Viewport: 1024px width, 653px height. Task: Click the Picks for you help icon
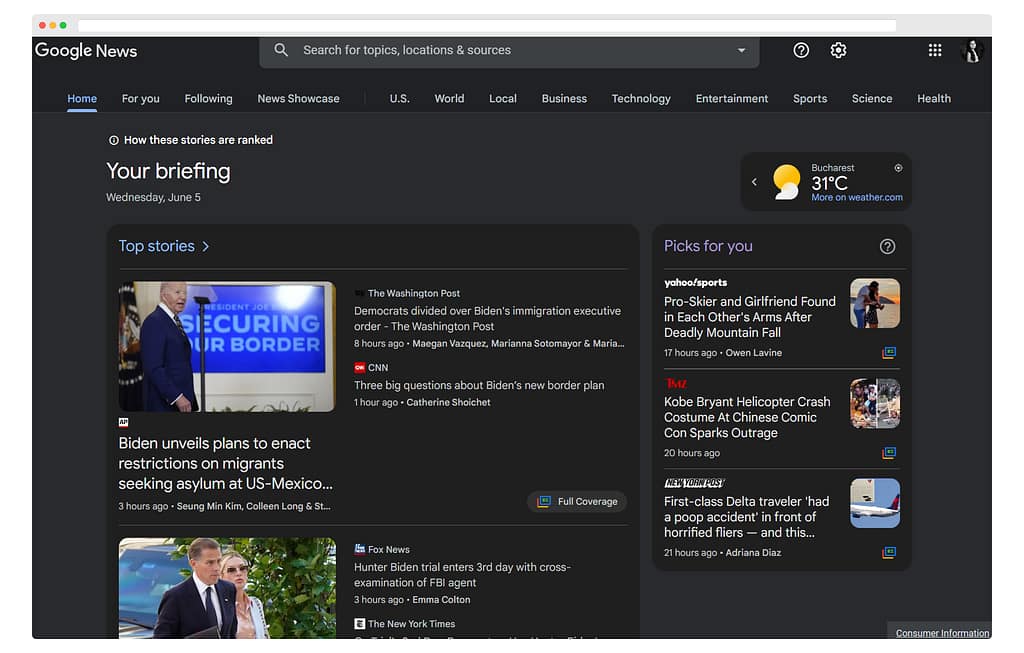coord(887,246)
